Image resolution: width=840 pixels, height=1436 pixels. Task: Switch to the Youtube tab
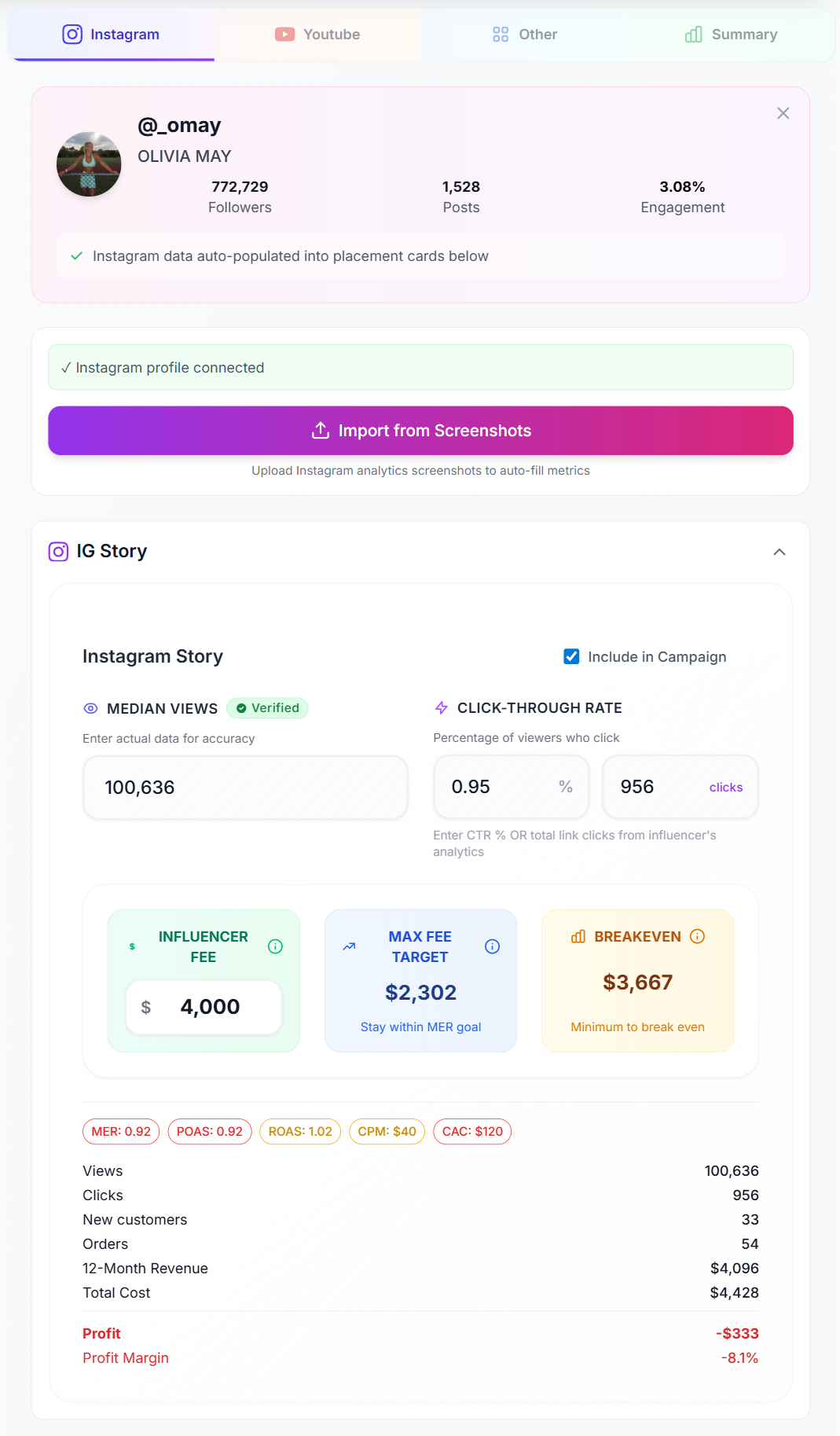click(317, 35)
